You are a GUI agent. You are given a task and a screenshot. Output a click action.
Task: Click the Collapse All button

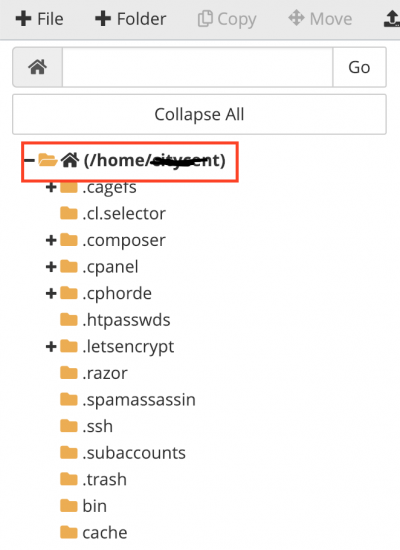pyautogui.click(x=199, y=114)
